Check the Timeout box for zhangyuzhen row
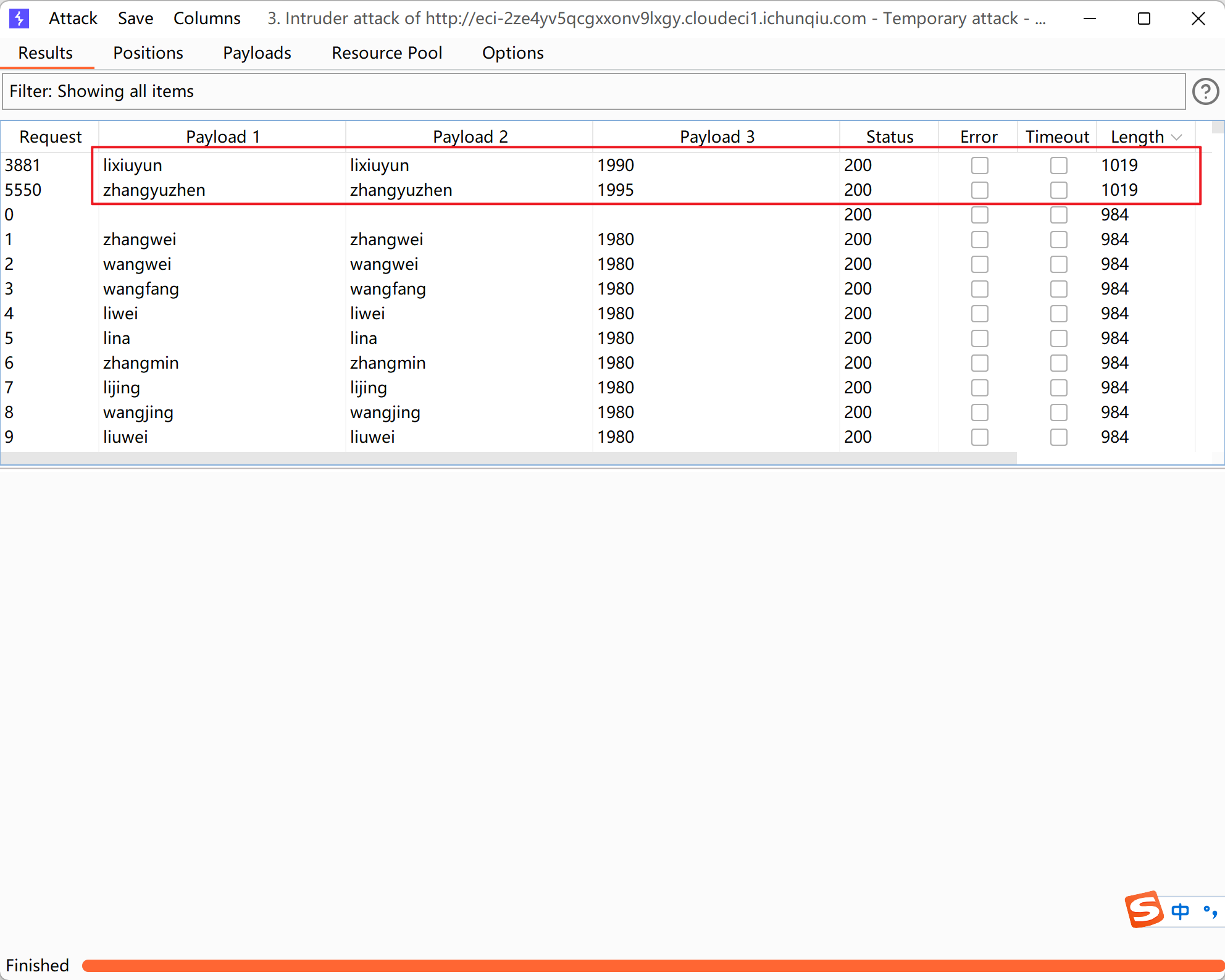The height and width of the screenshot is (980, 1225). point(1058,190)
